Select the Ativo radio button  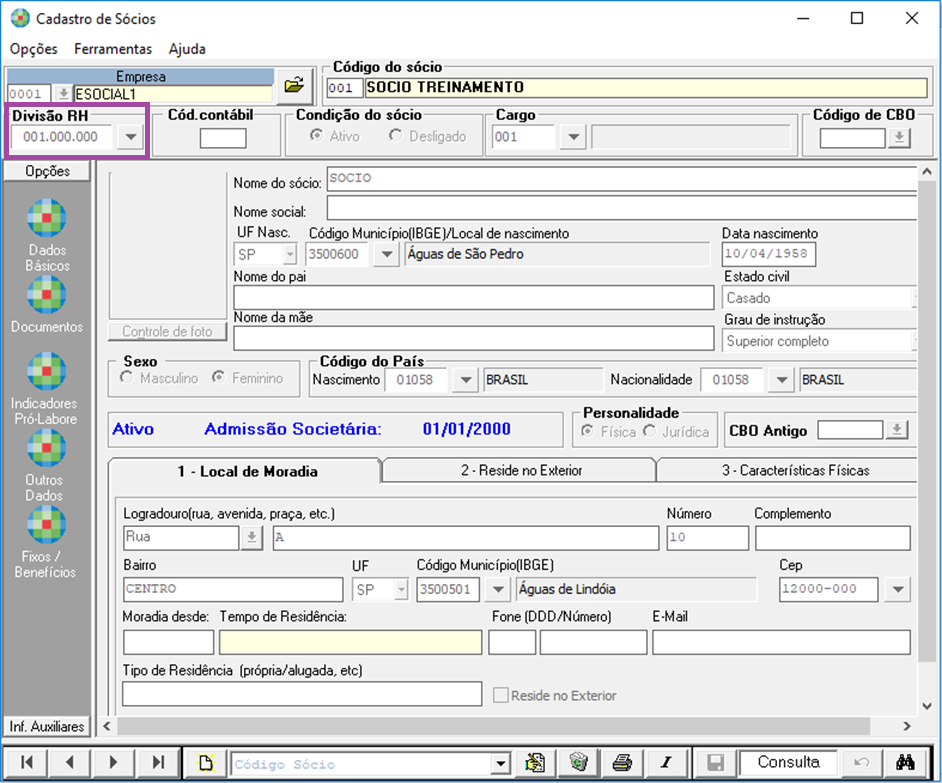point(316,135)
